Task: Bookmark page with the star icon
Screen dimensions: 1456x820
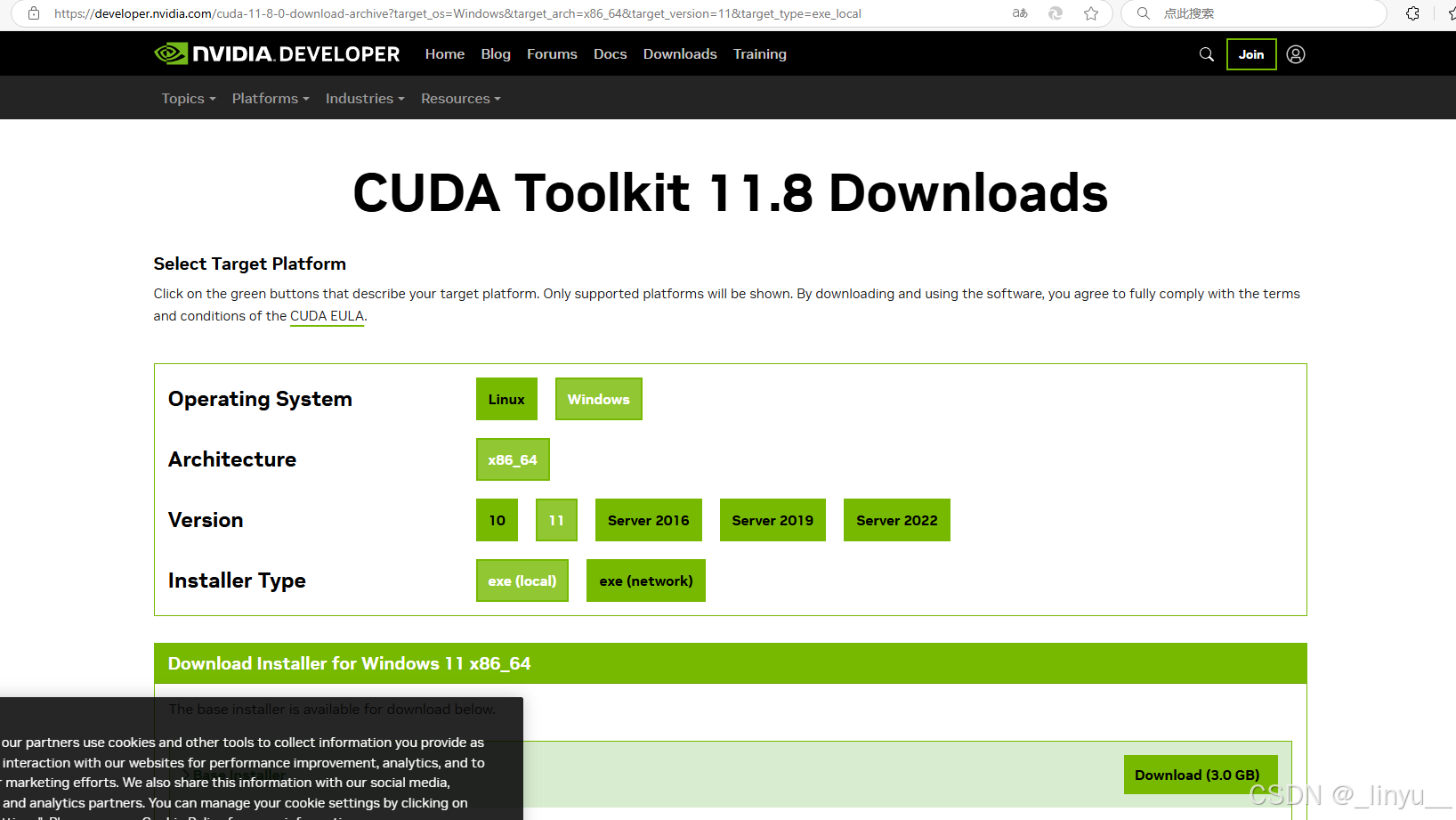Action: point(1091,13)
